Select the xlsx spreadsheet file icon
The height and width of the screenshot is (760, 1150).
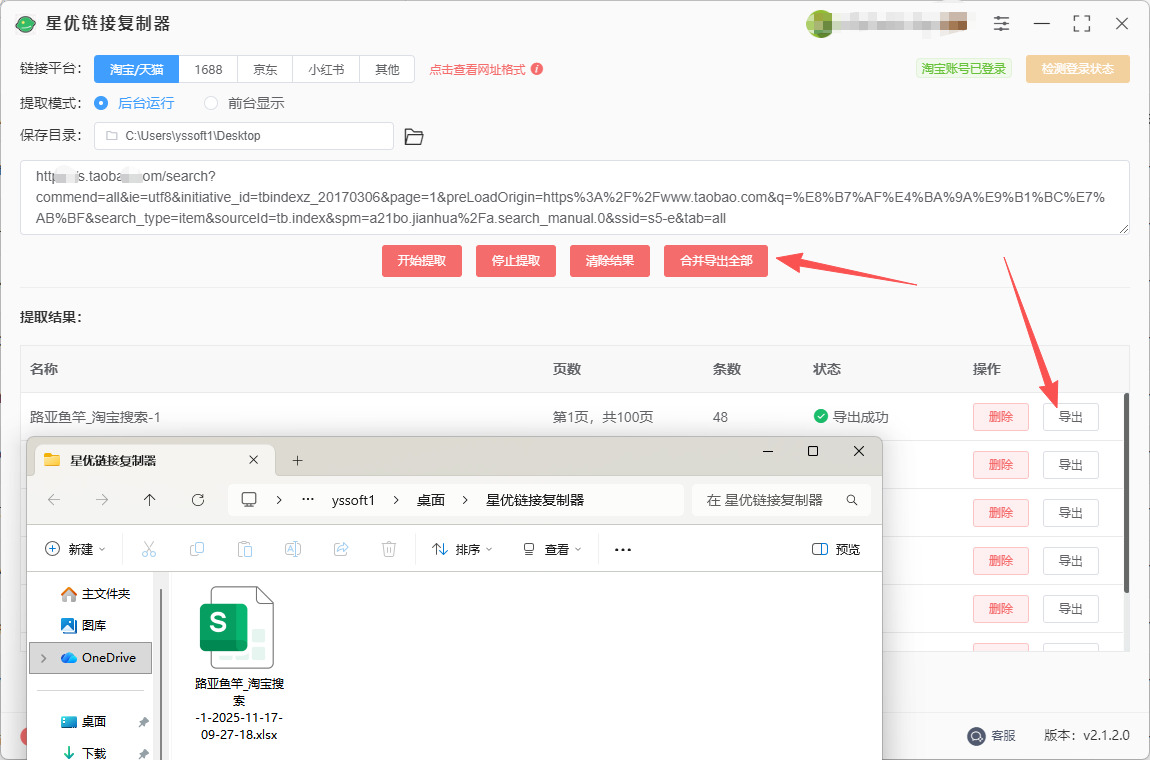(x=236, y=628)
